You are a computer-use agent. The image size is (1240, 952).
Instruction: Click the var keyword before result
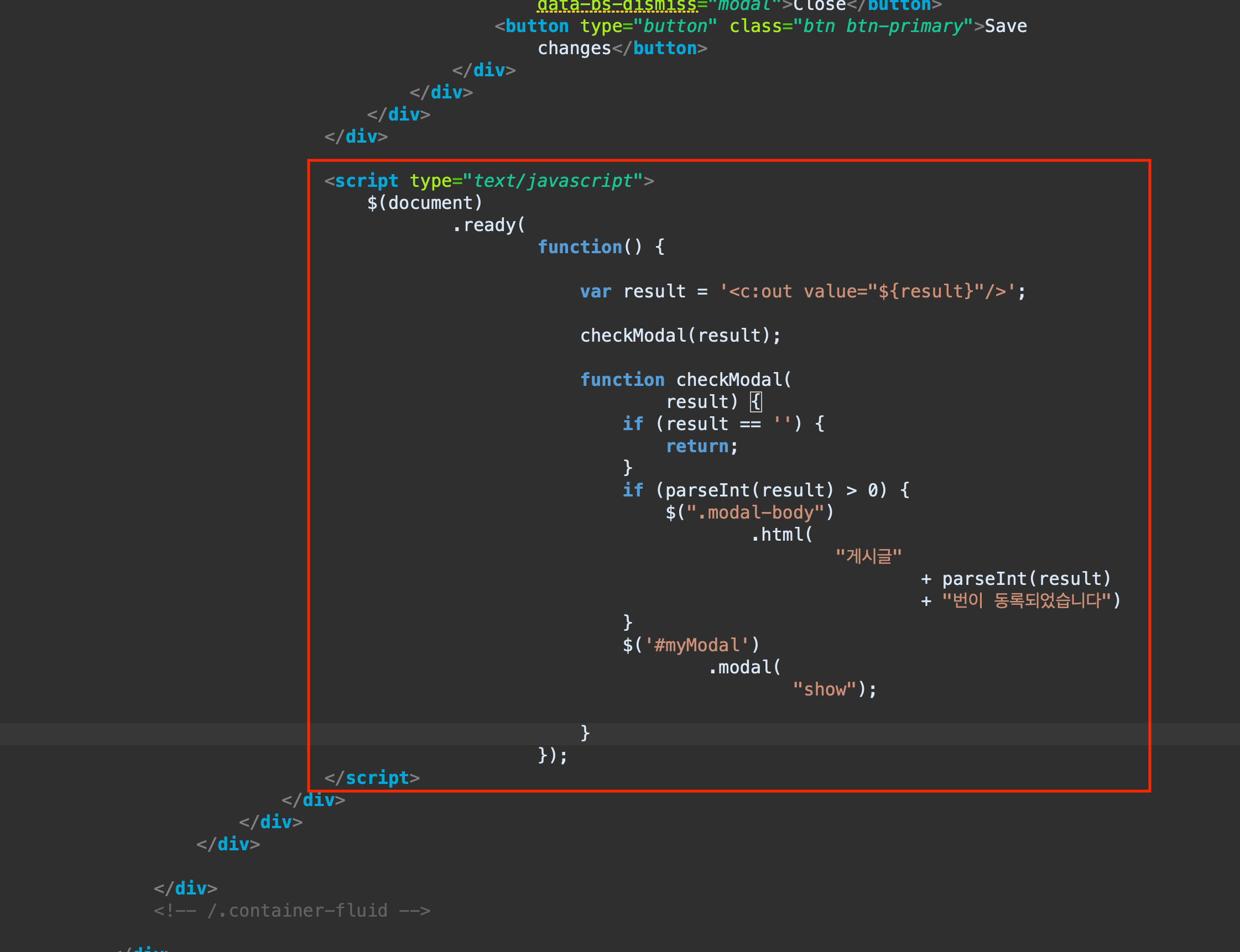click(x=595, y=291)
